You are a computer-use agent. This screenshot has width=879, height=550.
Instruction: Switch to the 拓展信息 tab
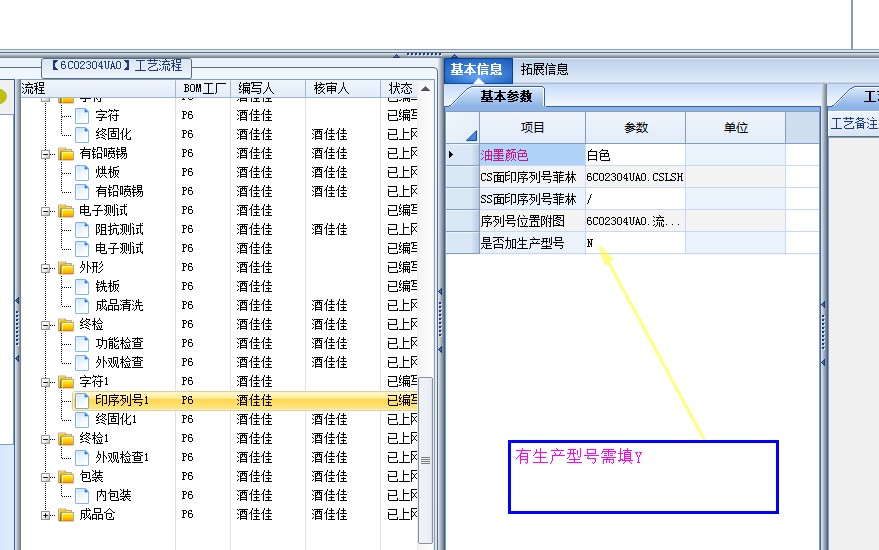[x=544, y=70]
